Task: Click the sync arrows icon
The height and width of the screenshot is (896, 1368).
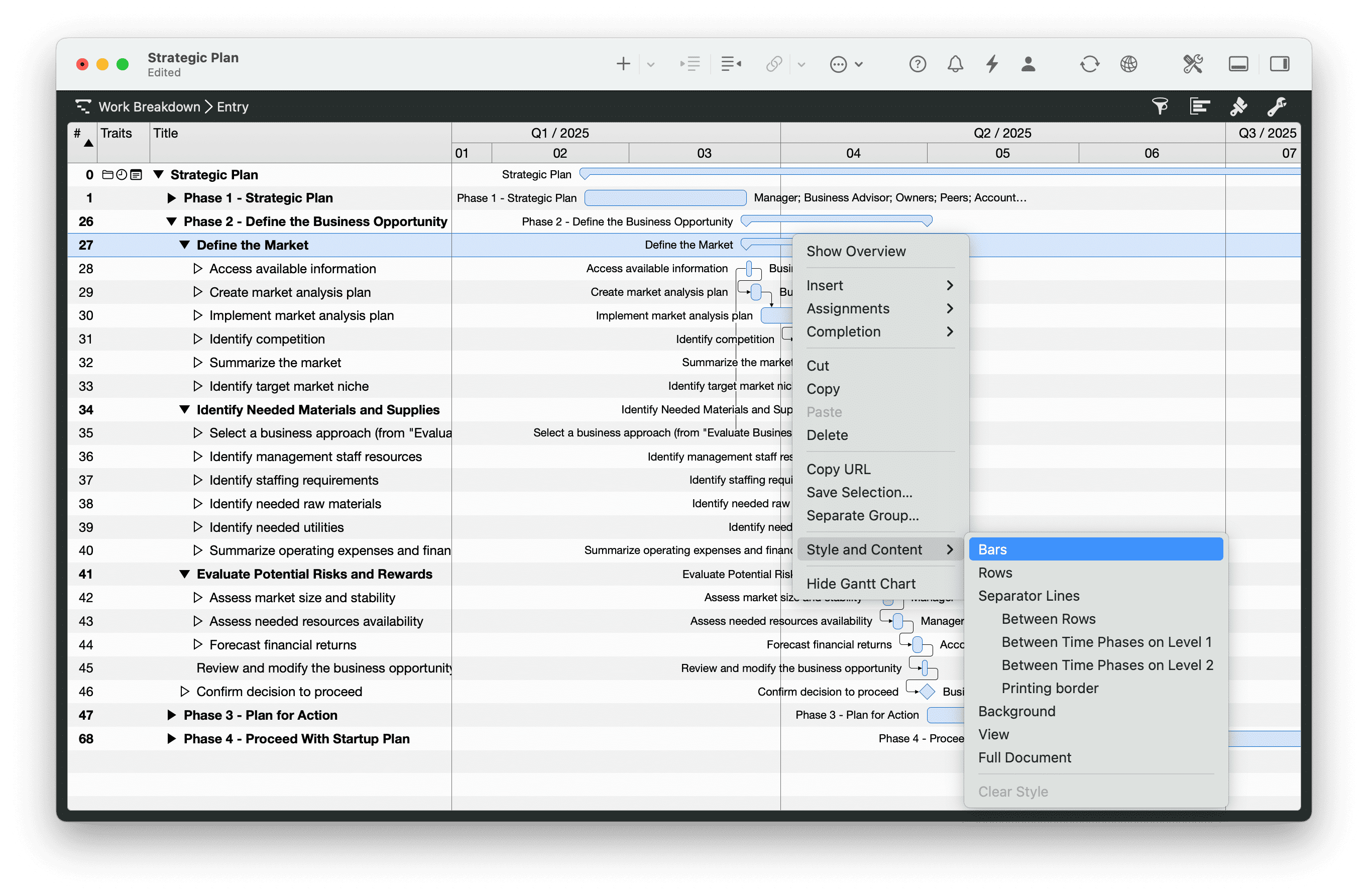Action: 1089,64
